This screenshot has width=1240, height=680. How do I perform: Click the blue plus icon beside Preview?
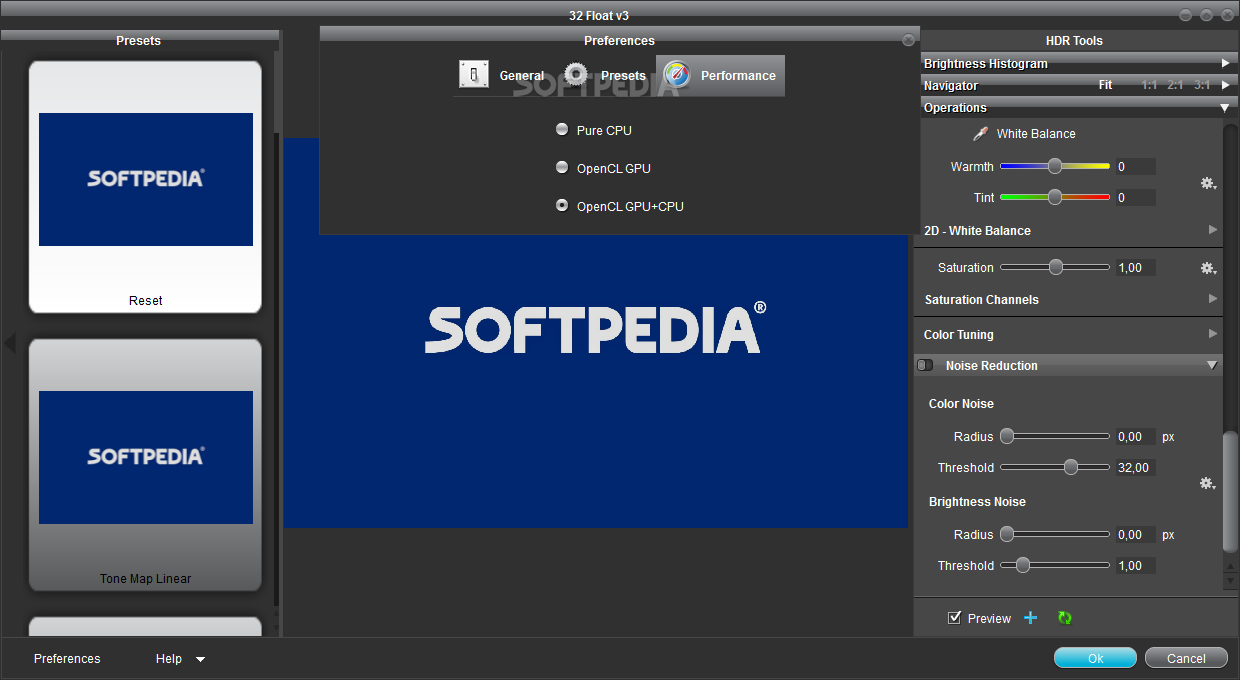point(1031,618)
